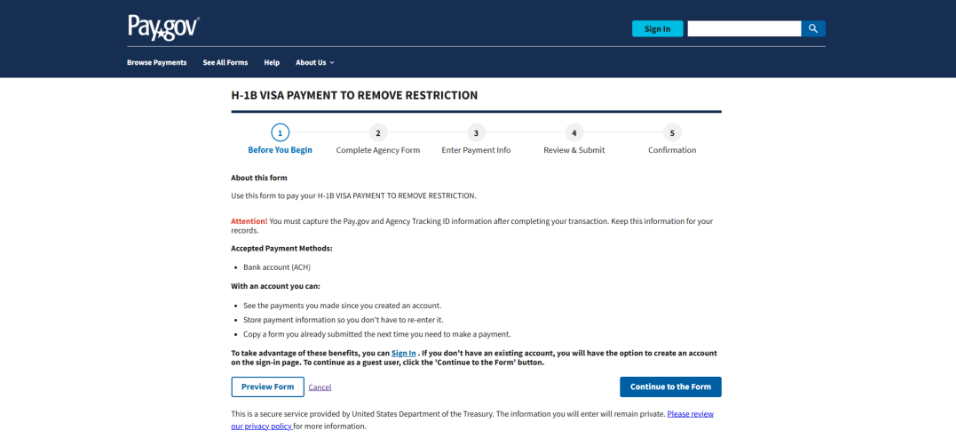Open the Help menu item
The height and width of the screenshot is (445, 956).
tap(272, 62)
